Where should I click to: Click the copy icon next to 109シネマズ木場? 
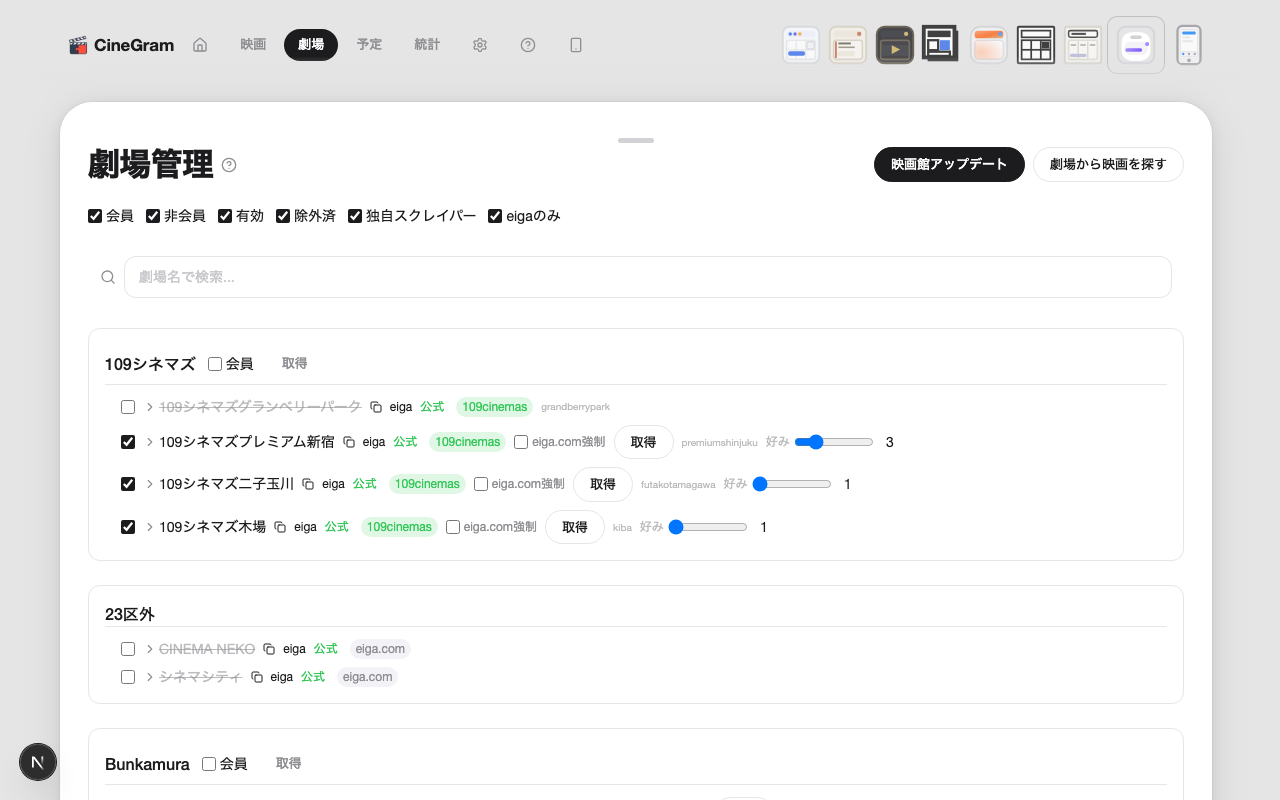(280, 527)
